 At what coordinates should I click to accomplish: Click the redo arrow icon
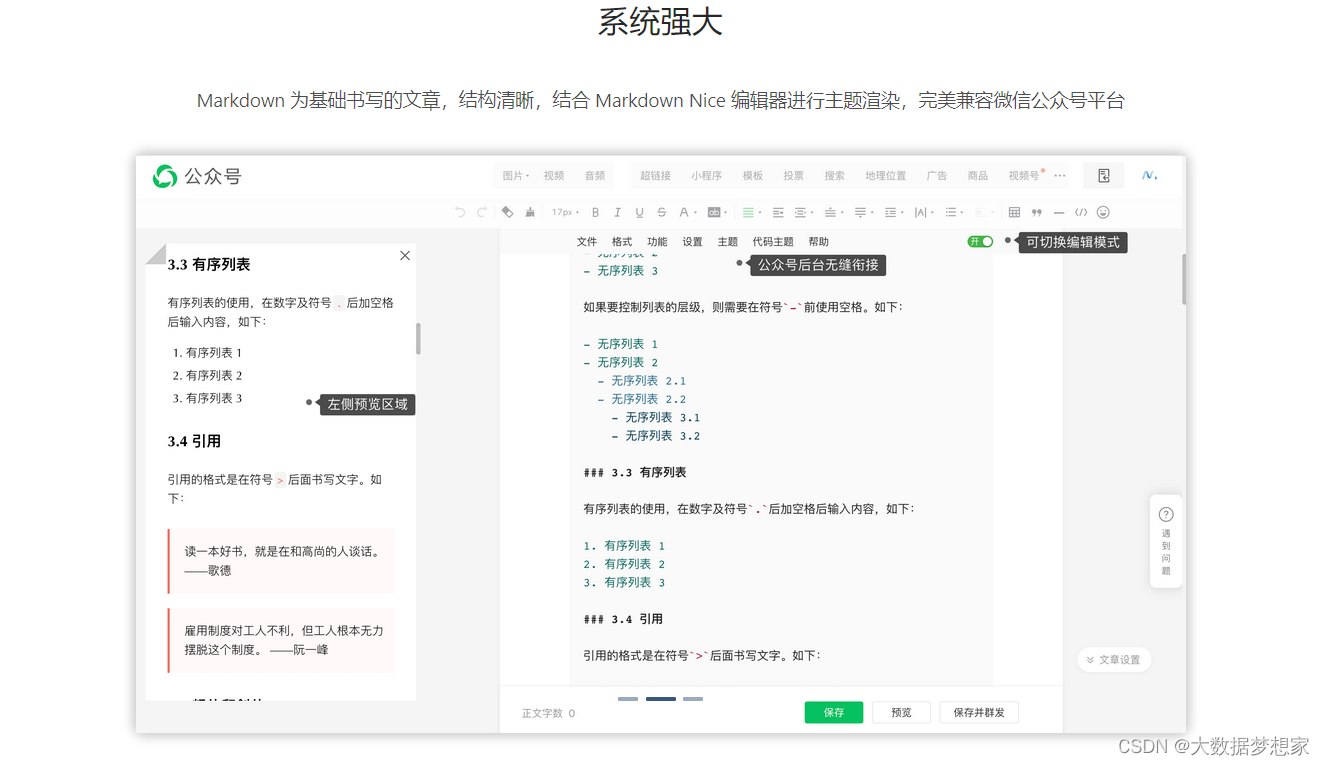(x=482, y=212)
